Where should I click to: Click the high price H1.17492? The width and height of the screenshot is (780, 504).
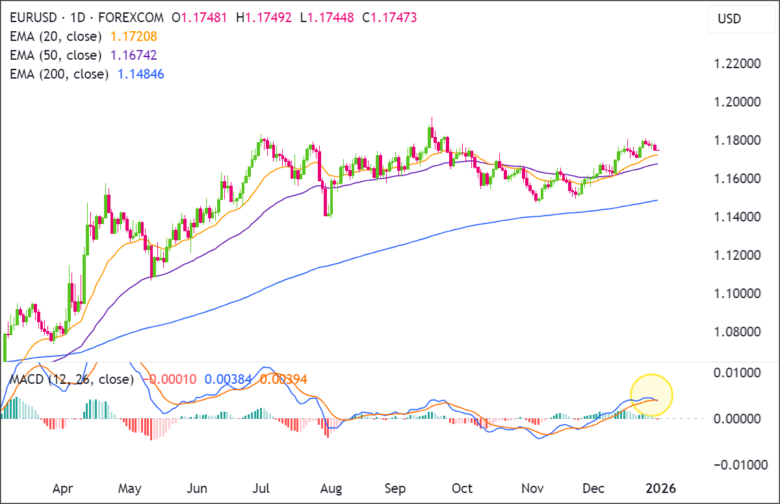(x=264, y=18)
